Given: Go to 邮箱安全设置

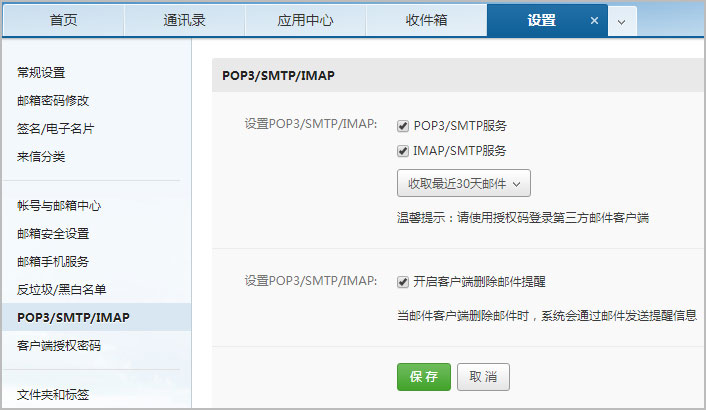Looking at the screenshot, I should pos(53,234).
